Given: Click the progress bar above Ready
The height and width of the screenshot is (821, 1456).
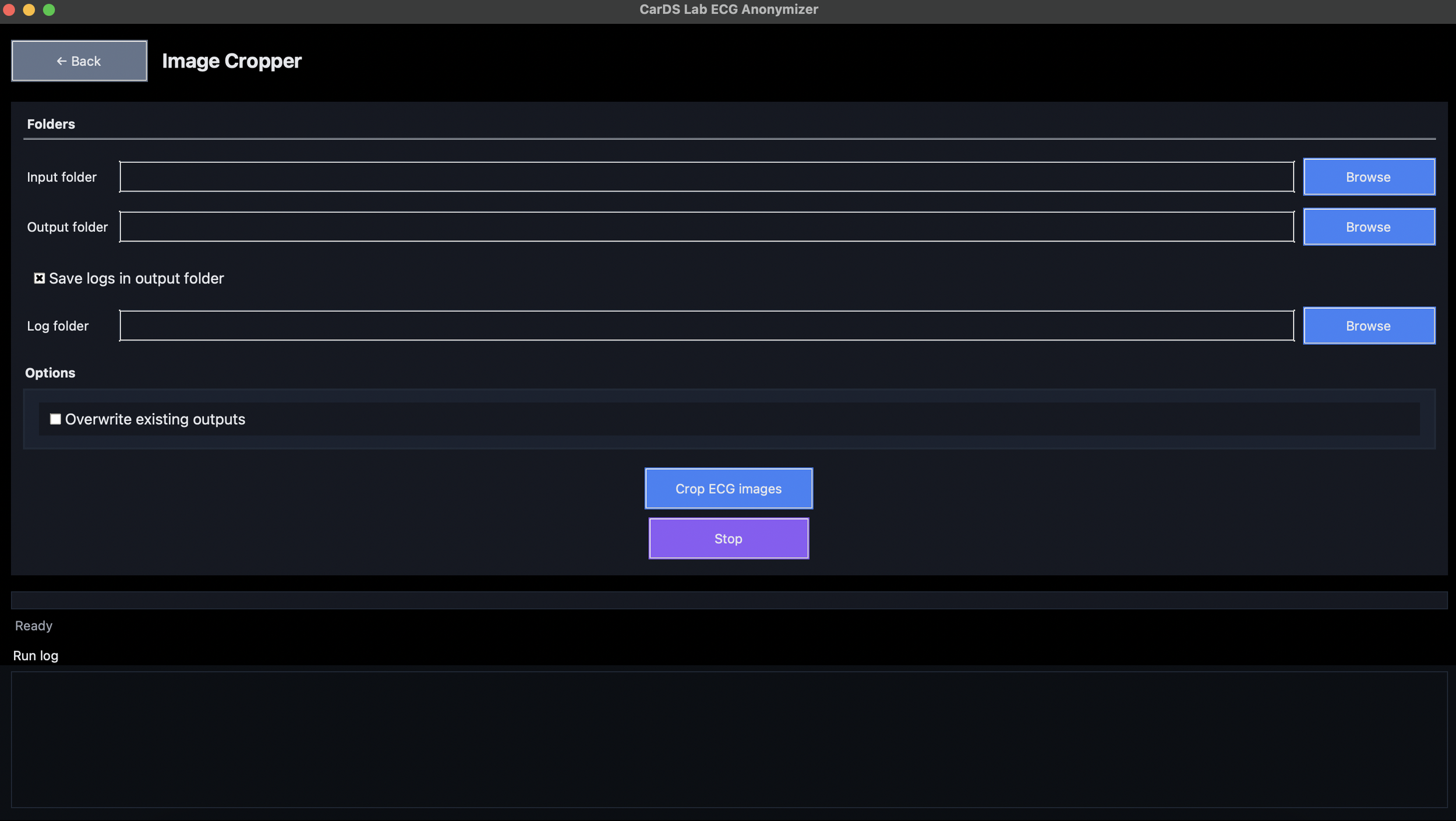Looking at the screenshot, I should 728,600.
